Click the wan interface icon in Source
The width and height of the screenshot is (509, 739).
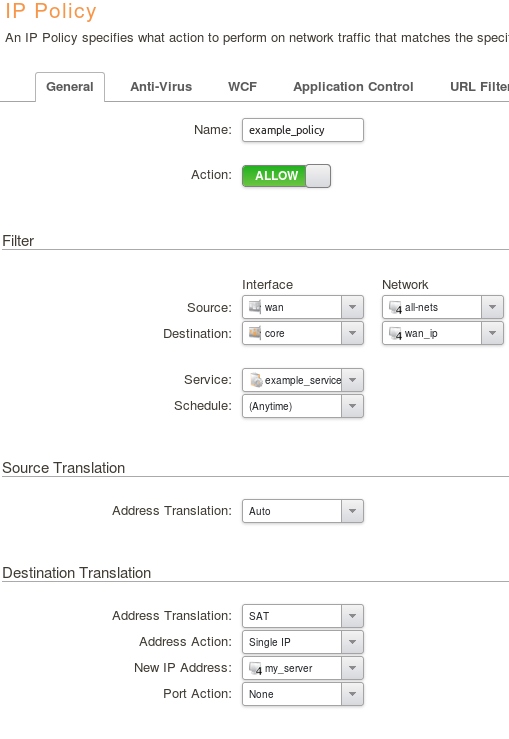pos(255,307)
